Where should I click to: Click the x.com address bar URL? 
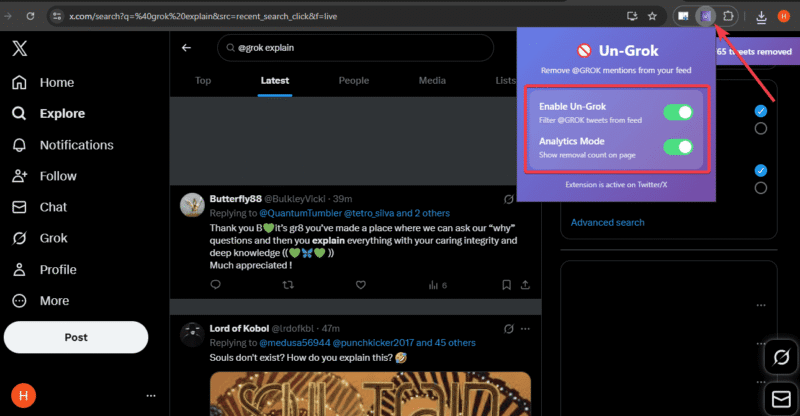(203, 16)
